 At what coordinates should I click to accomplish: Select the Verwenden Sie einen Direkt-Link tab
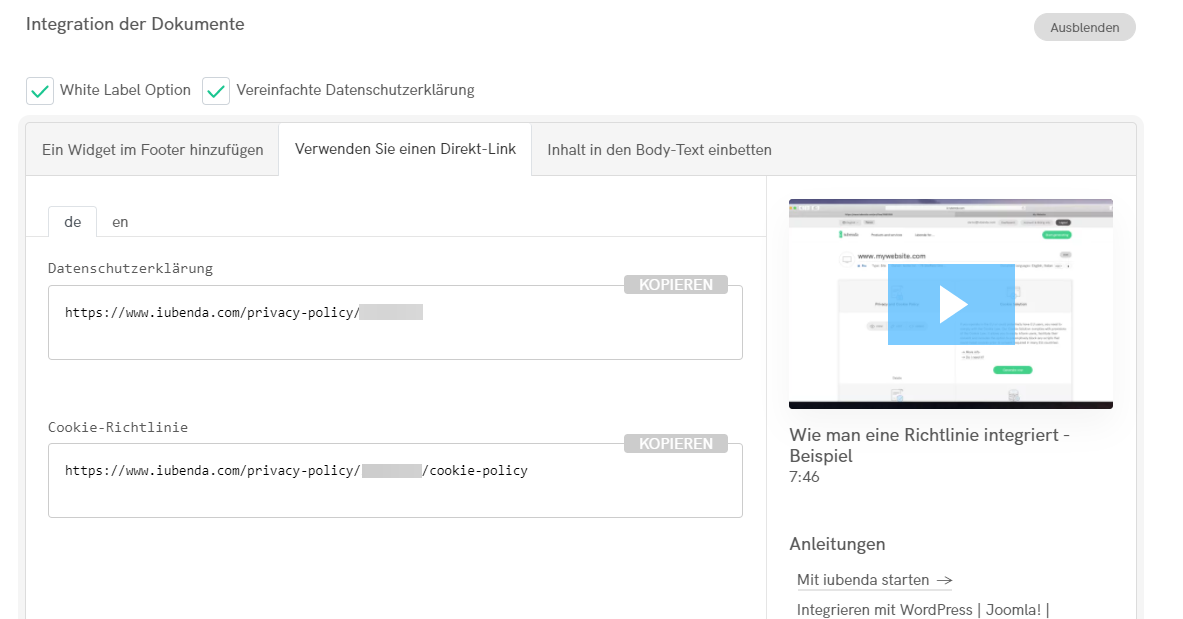click(x=405, y=149)
